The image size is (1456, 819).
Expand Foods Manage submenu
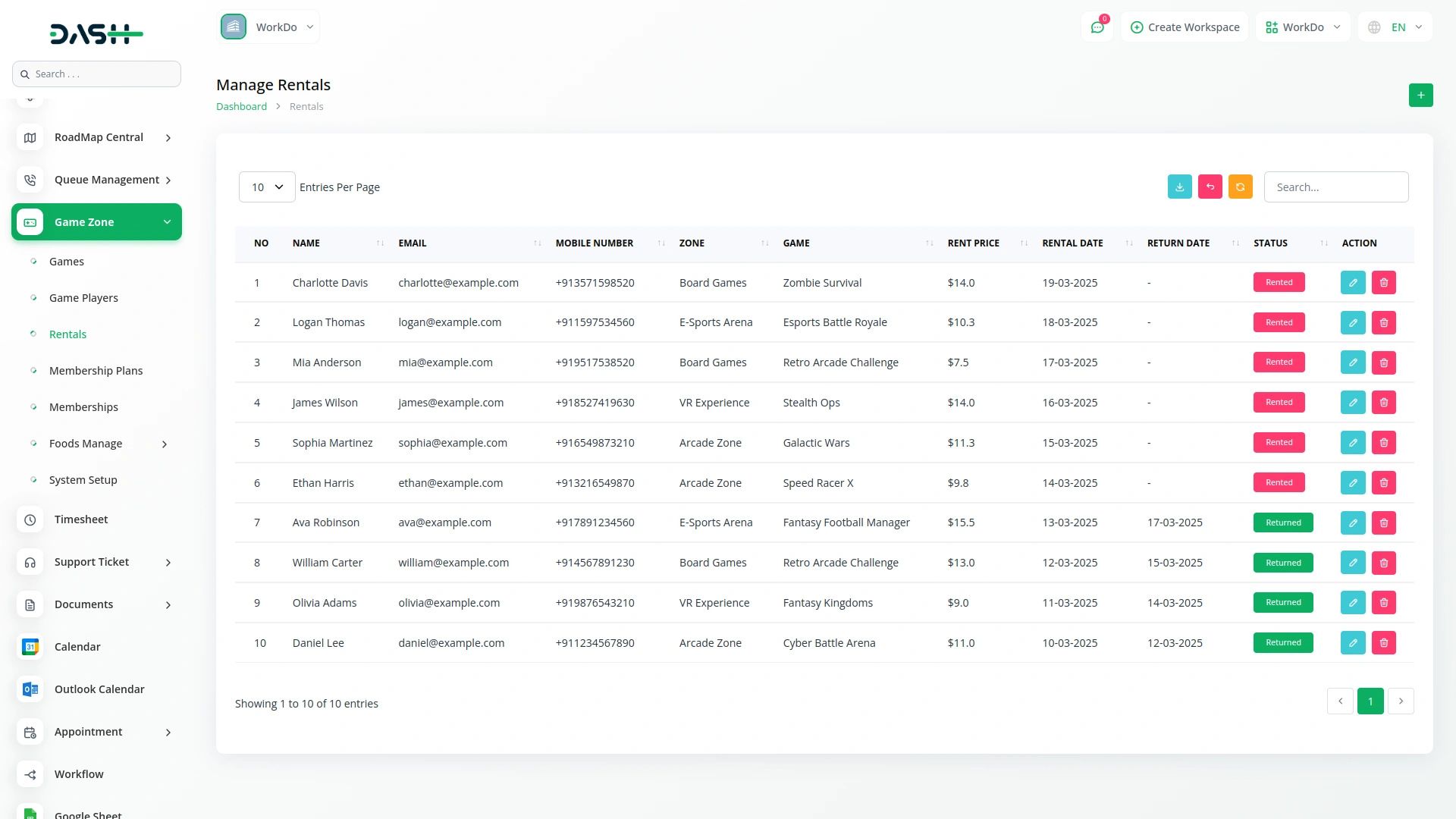(165, 444)
